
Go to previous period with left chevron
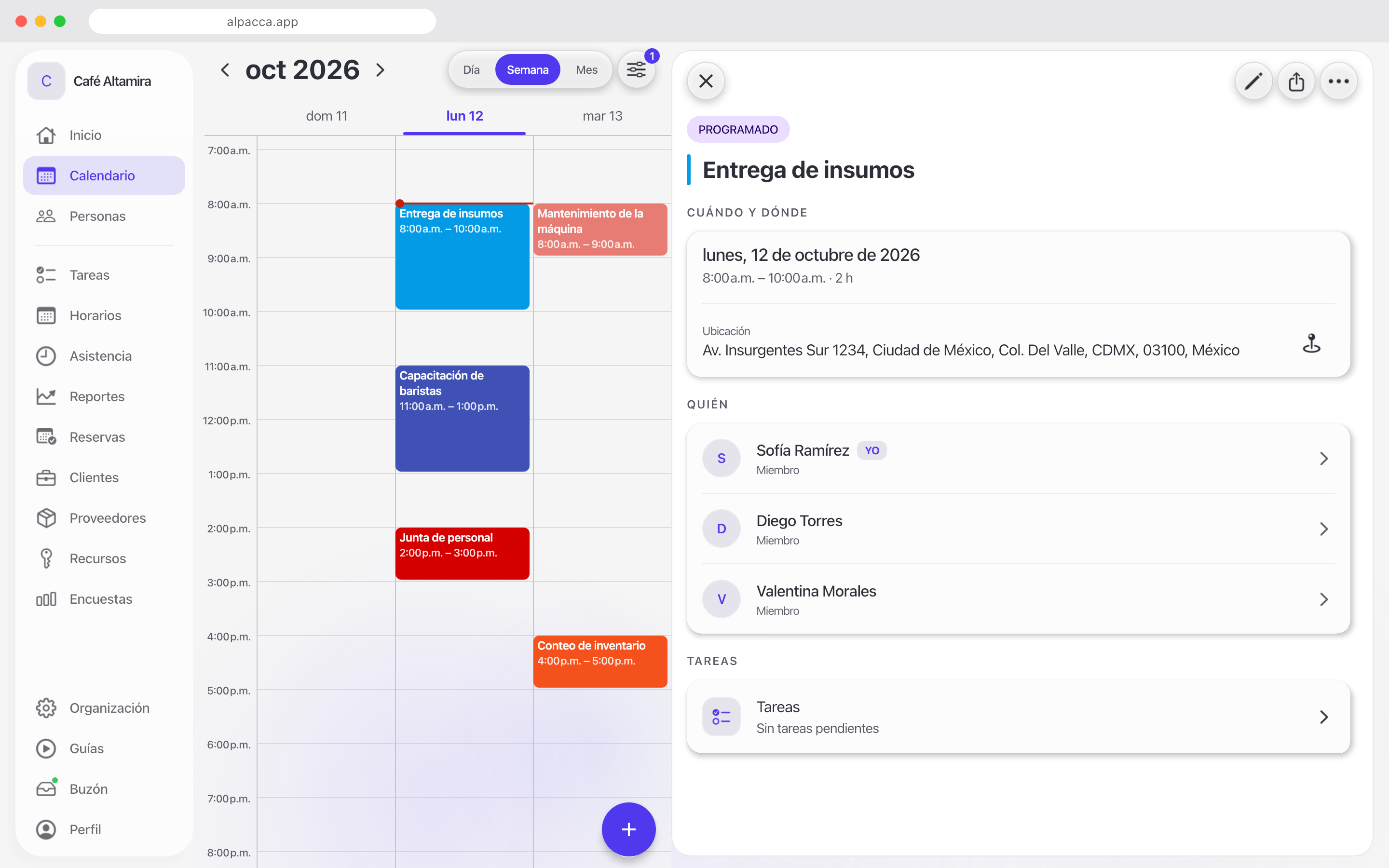pos(225,70)
